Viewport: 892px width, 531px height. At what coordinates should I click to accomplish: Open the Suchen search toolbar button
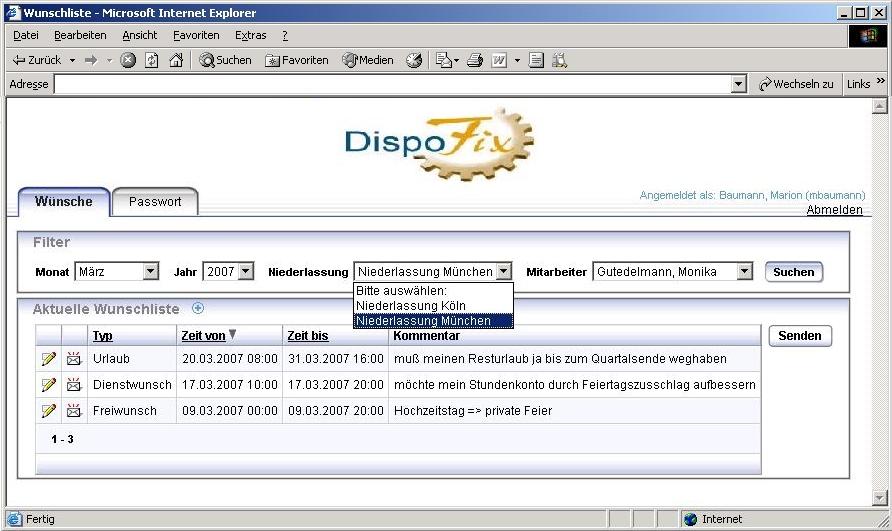225,60
